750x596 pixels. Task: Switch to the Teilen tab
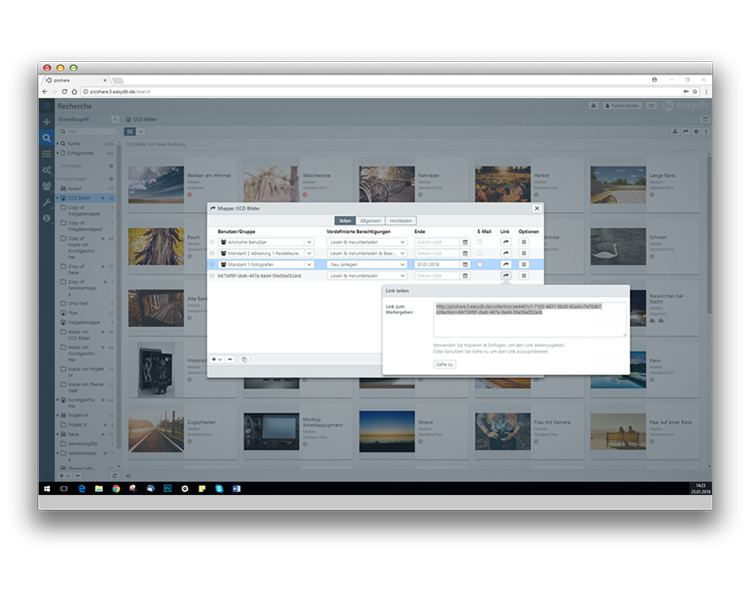[345, 221]
